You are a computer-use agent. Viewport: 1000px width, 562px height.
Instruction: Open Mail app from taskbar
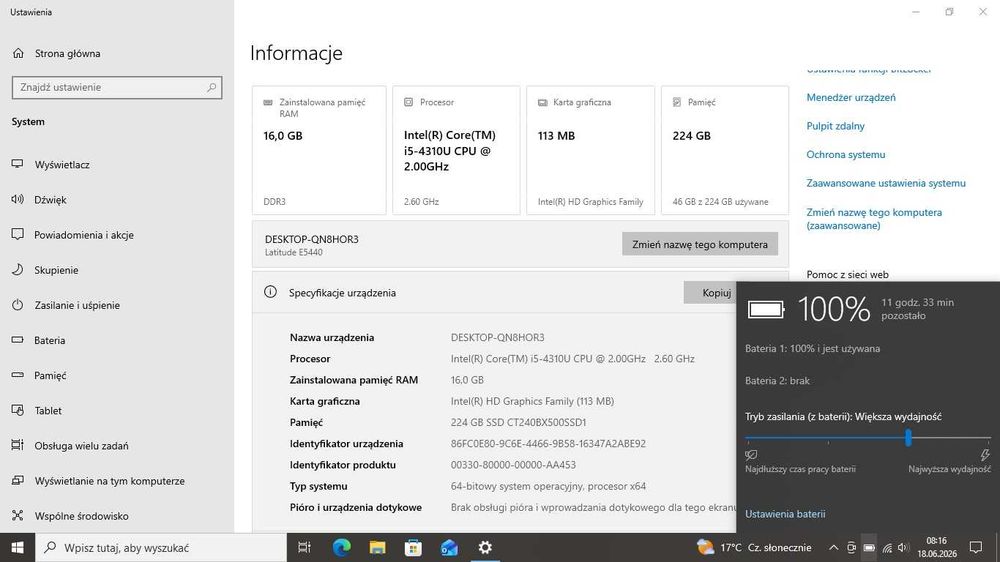click(x=449, y=547)
